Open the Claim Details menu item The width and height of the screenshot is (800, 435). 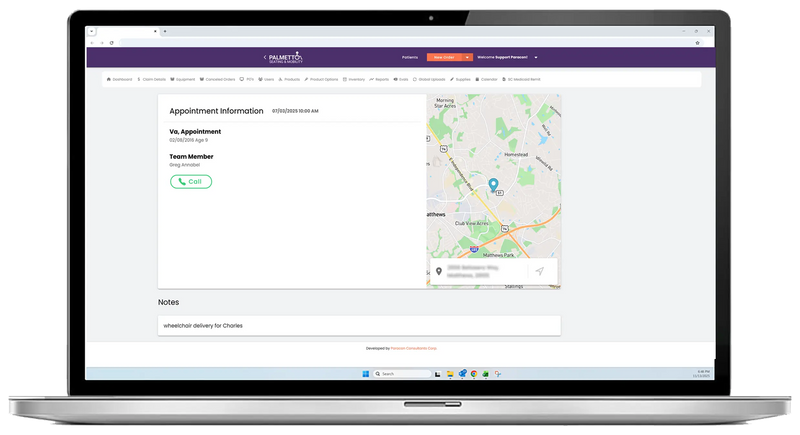[152, 79]
